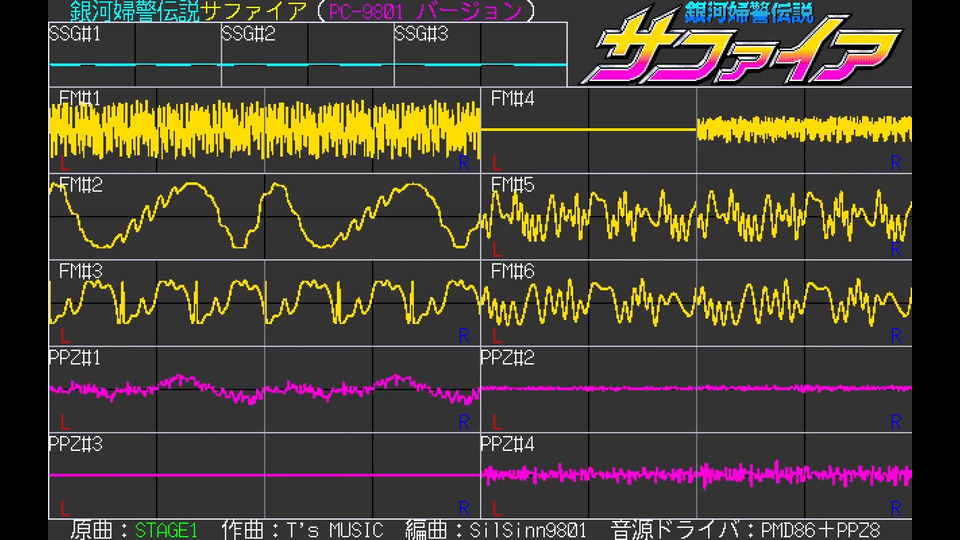
Task: Click the SSG#2 channel label
Action: 248,34
